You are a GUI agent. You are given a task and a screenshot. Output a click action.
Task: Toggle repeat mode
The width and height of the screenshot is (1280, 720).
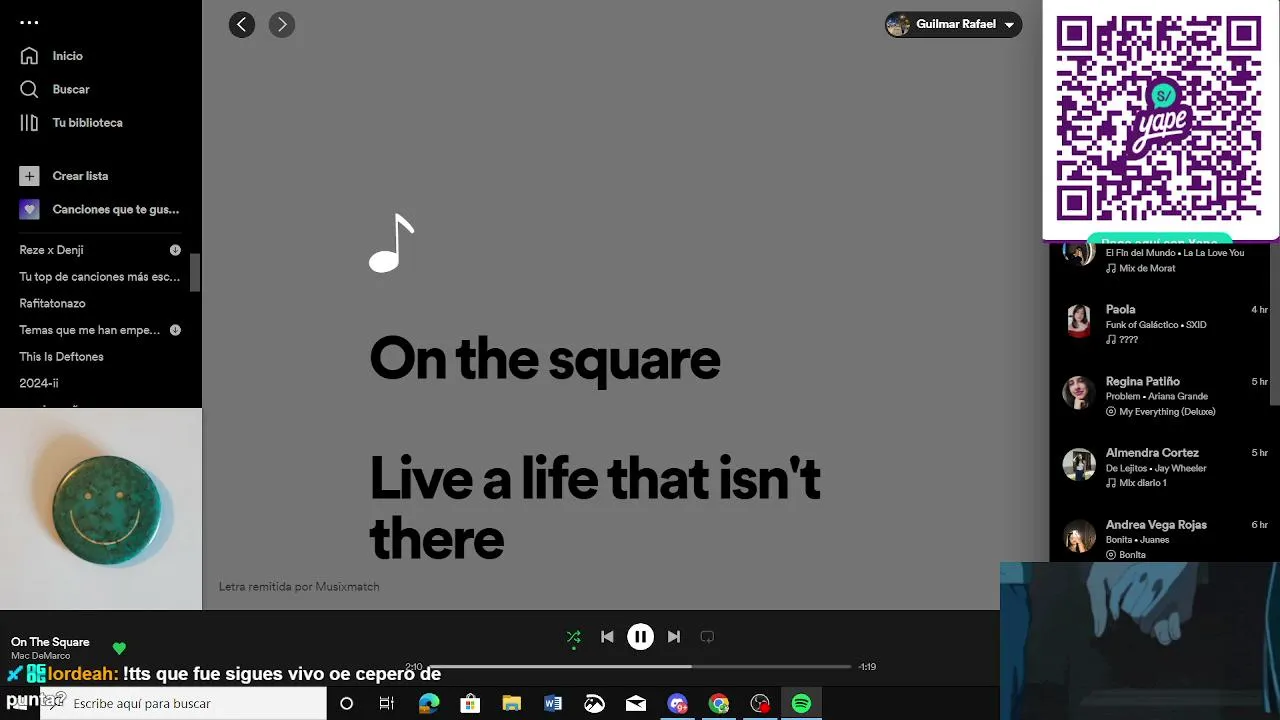pos(707,637)
